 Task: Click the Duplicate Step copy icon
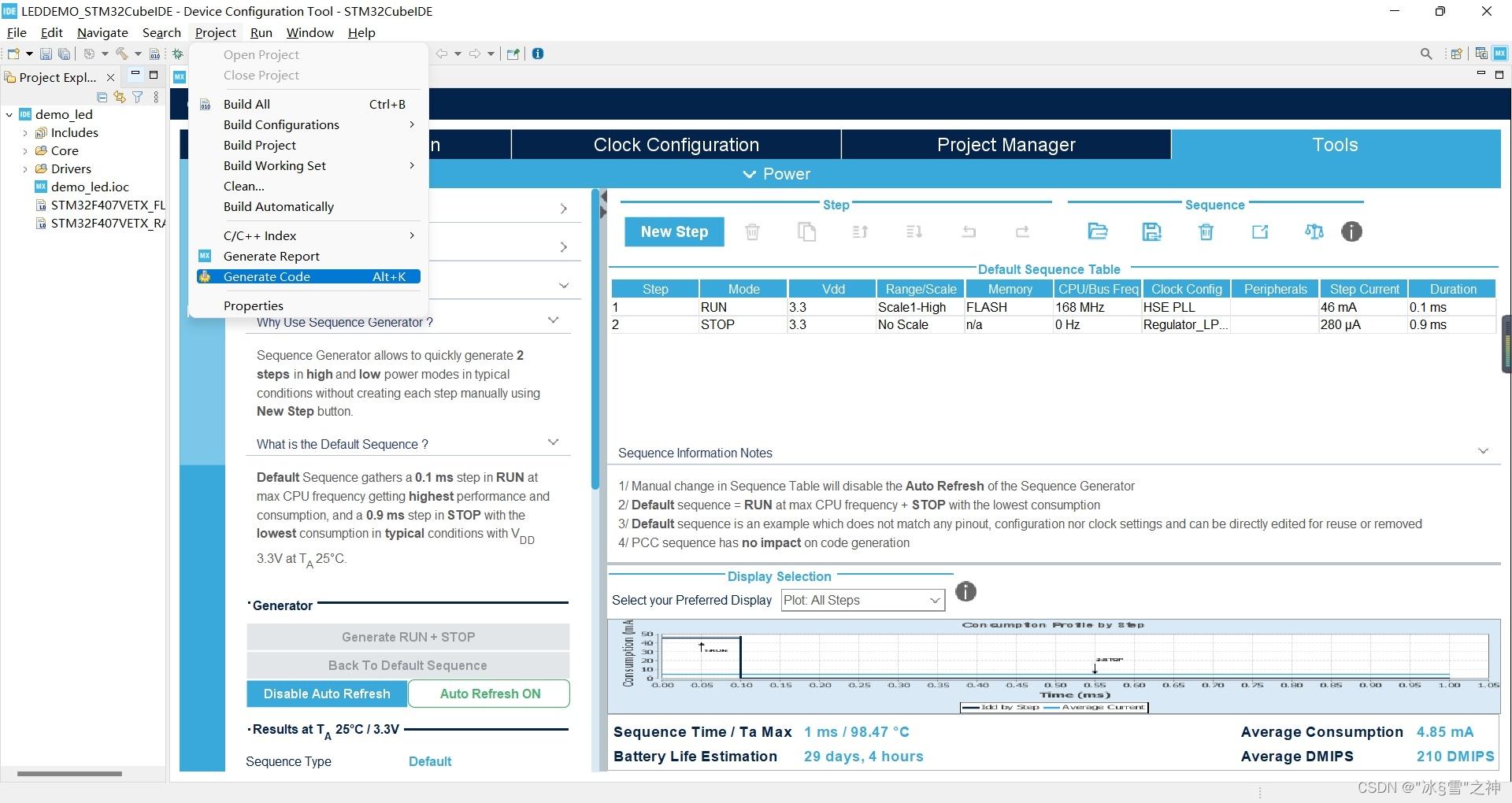click(x=806, y=231)
